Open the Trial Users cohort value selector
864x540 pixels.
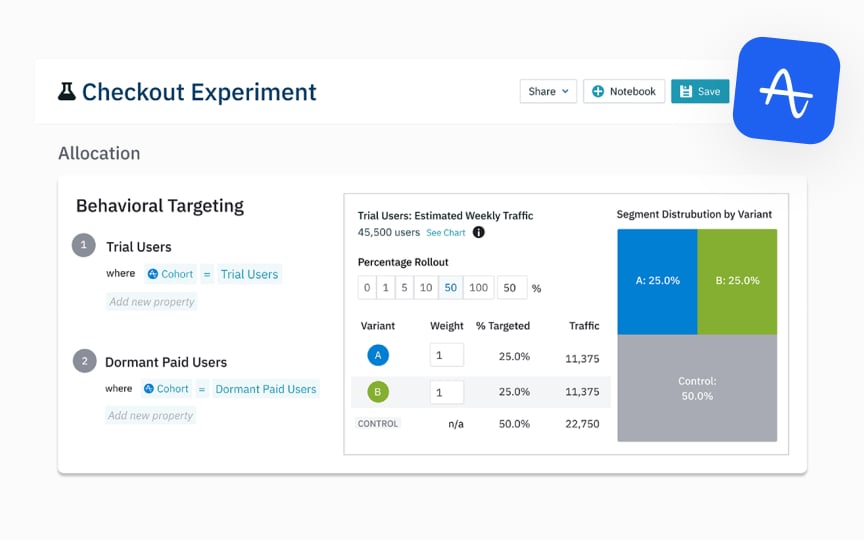coord(250,274)
